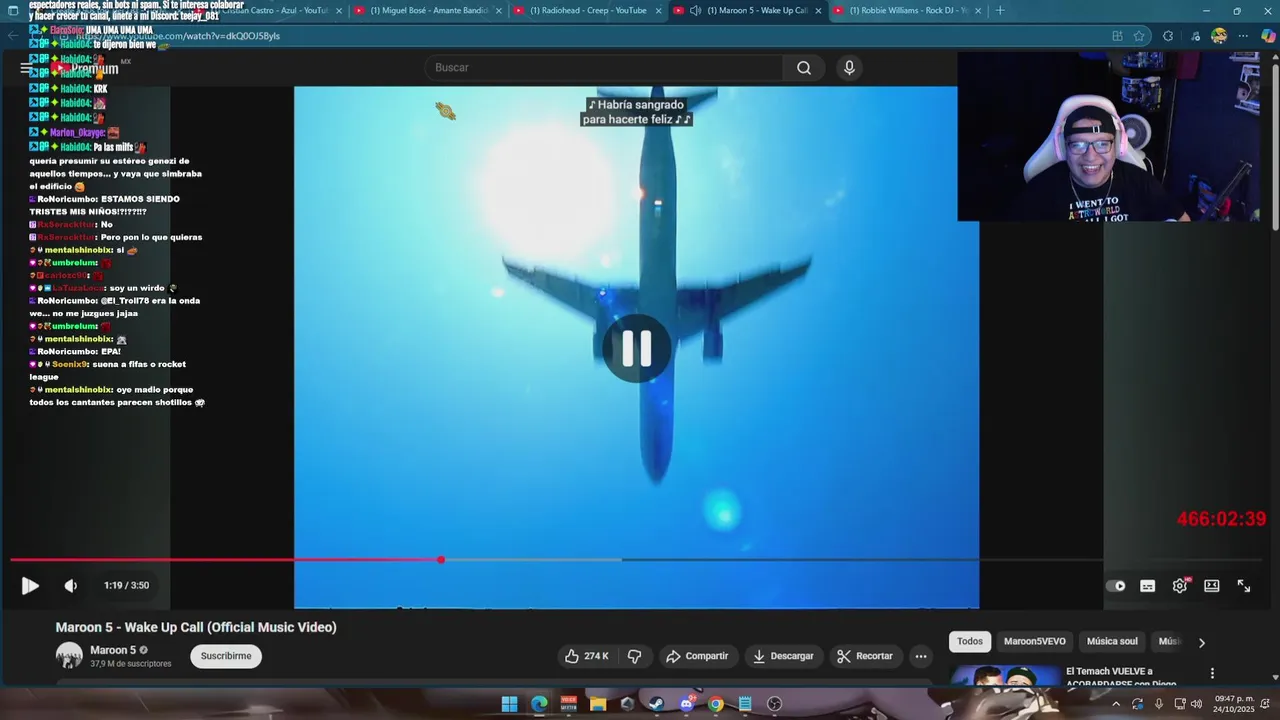
Task: Select the Música soul filter chip
Action: [1112, 642]
